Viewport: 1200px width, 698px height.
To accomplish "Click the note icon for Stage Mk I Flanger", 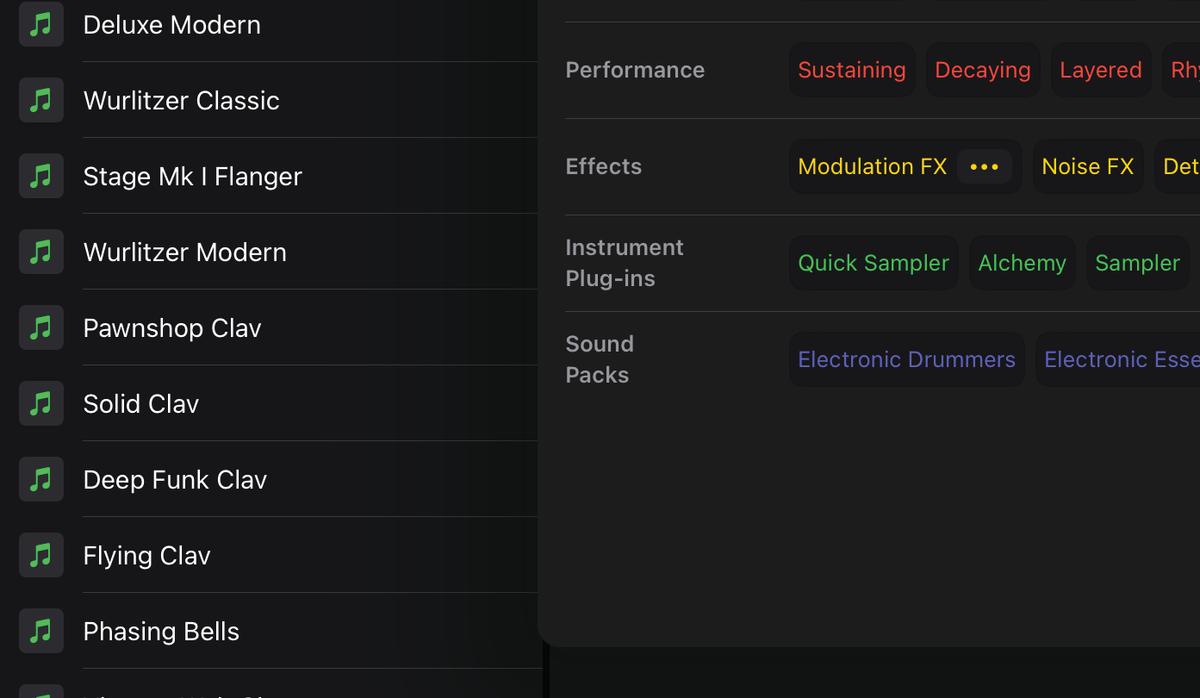I will pyautogui.click(x=40, y=176).
